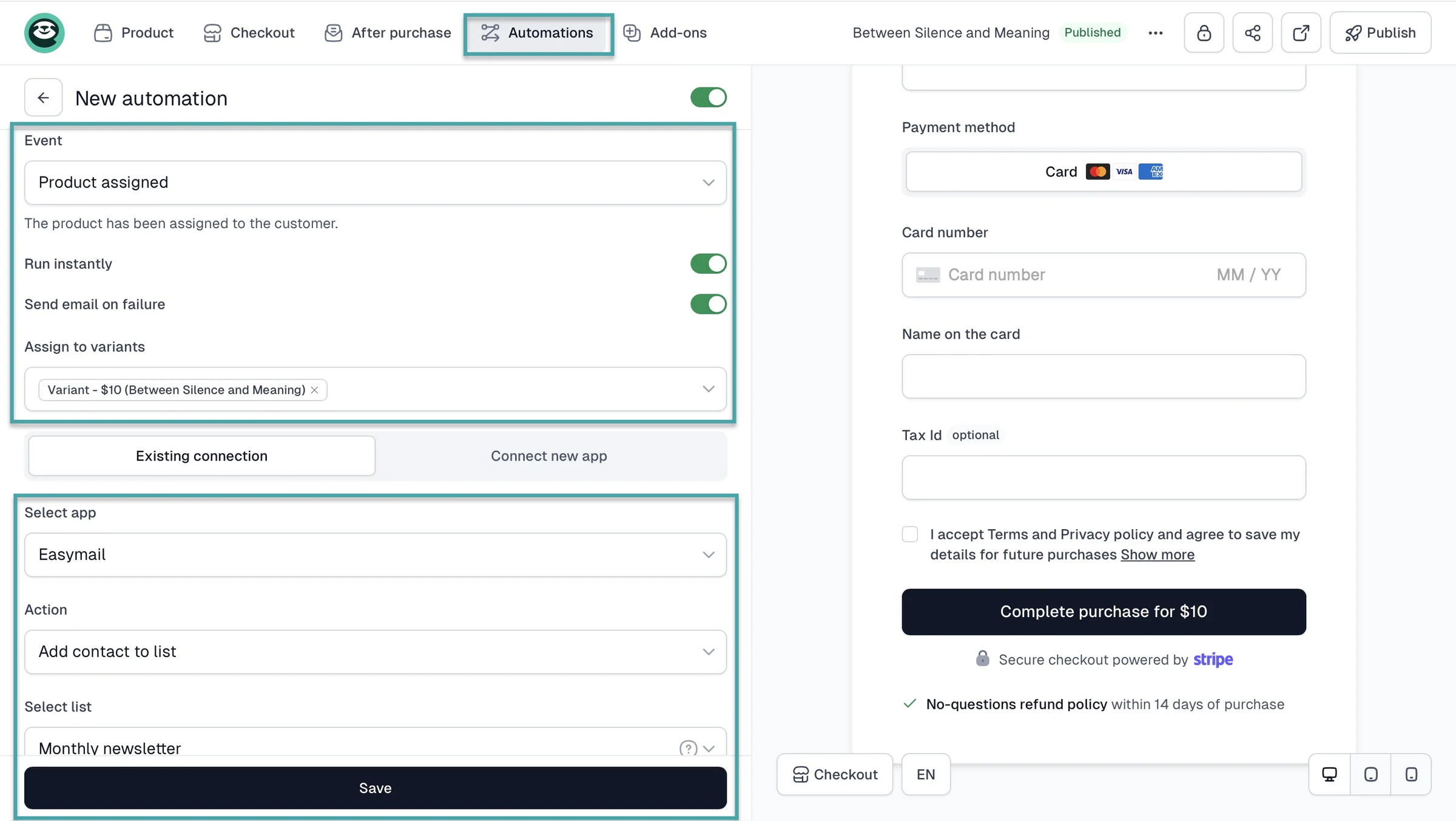The height and width of the screenshot is (821, 1456).
Task: Click the Published status badge
Action: (1092, 33)
